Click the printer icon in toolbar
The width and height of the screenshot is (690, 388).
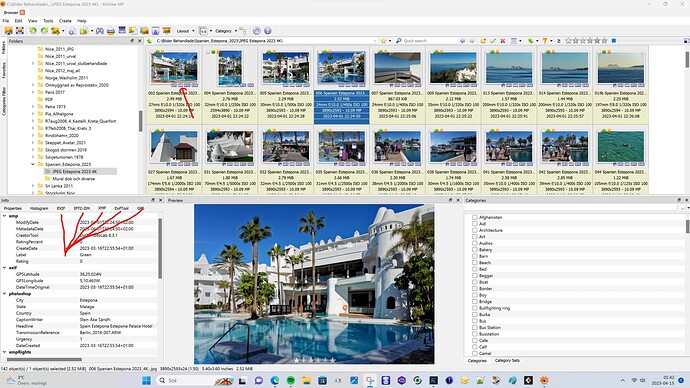(111, 31)
